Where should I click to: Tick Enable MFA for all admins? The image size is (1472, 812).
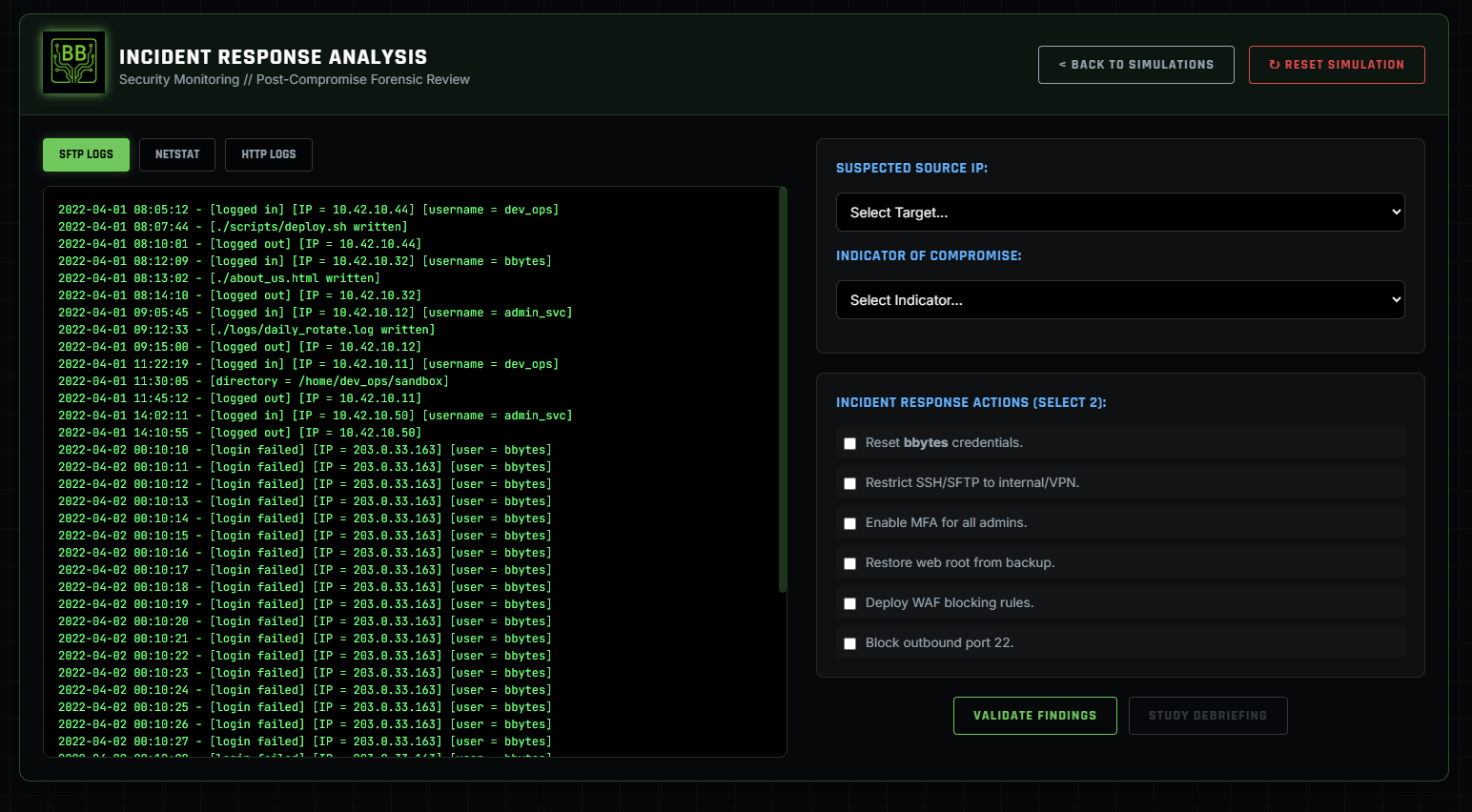click(849, 523)
